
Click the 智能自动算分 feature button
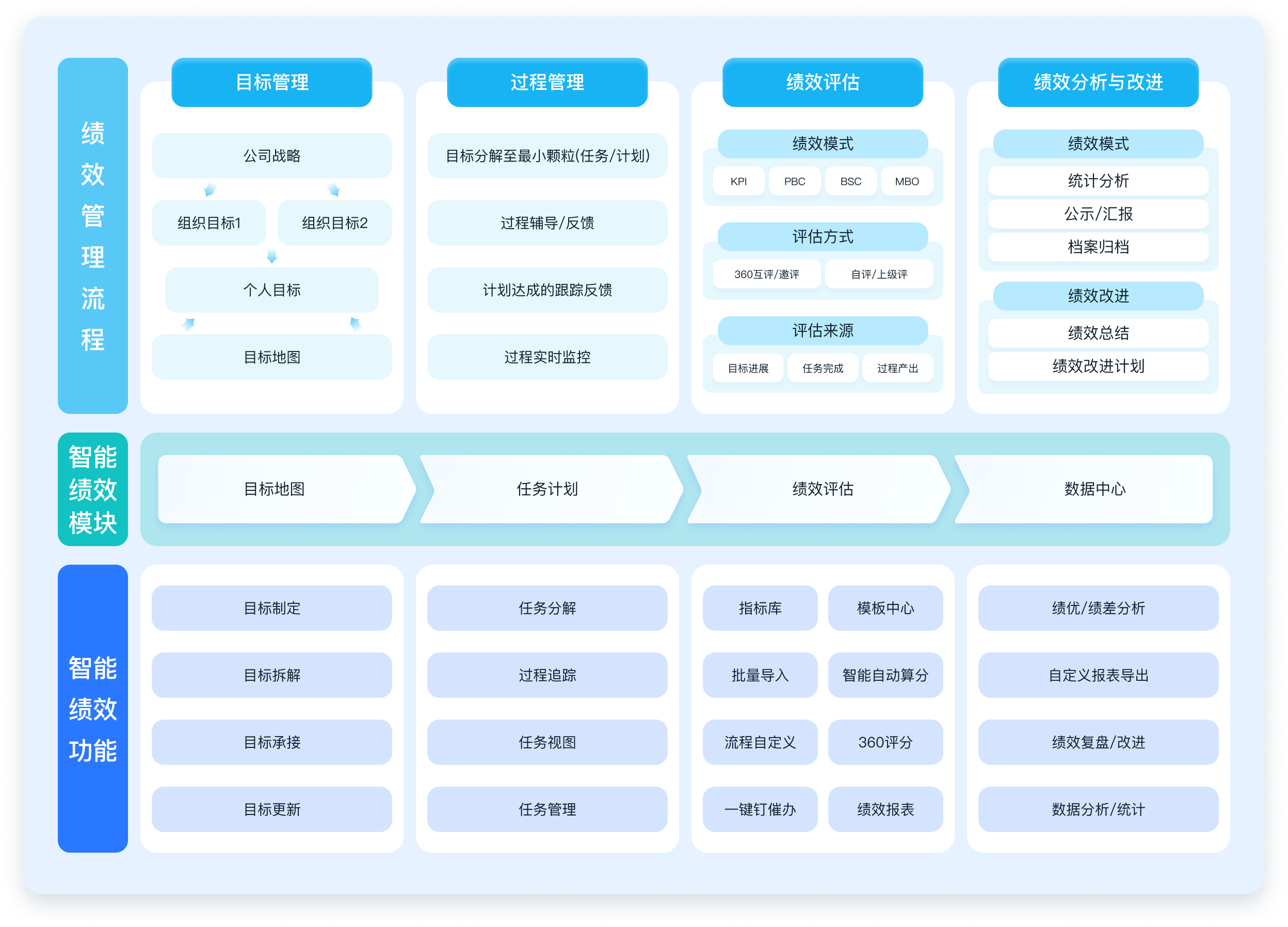(x=886, y=675)
